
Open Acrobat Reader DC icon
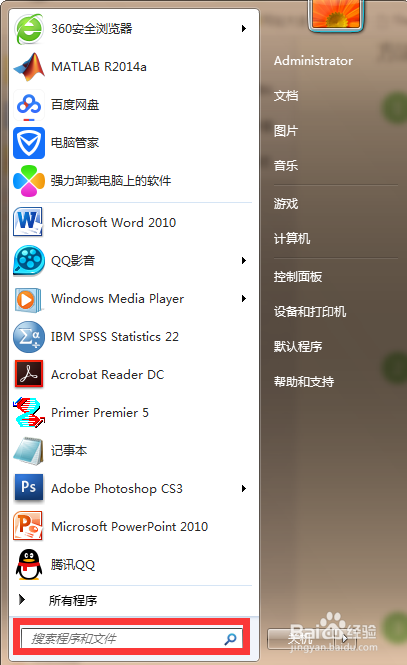tap(29, 374)
